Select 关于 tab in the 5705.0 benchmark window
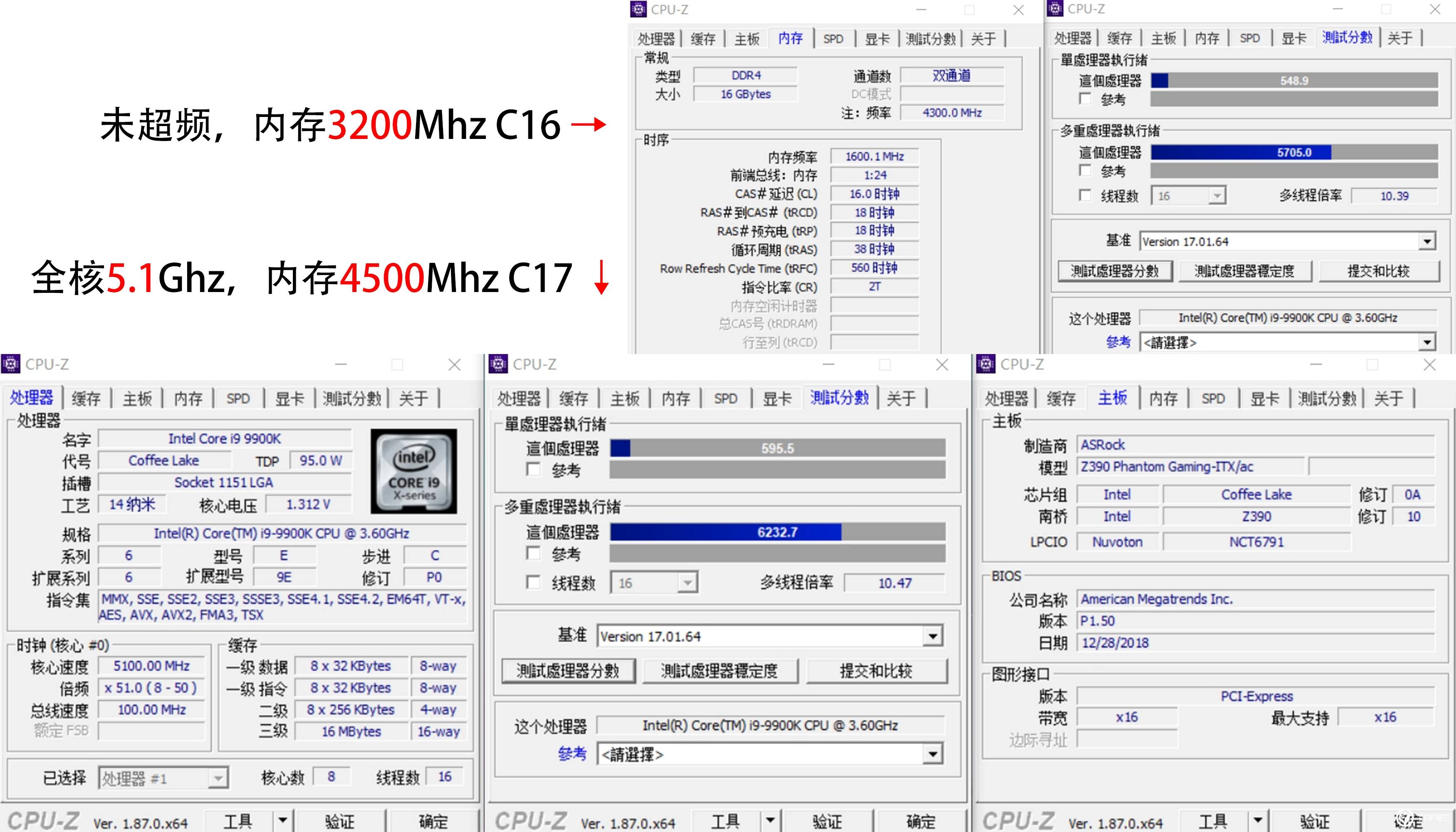Viewport: 1456px width, 832px height. [1399, 38]
